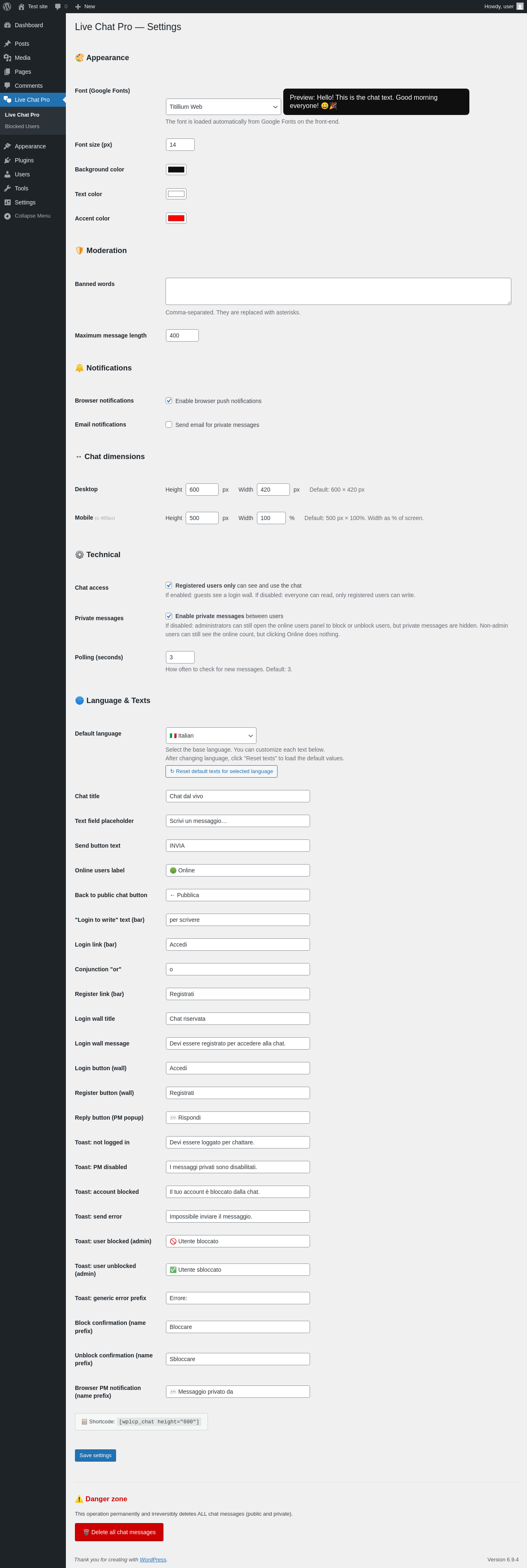Click the Tools wrench icon in sidebar
Viewport: 527px width, 1568px height.
[7, 189]
